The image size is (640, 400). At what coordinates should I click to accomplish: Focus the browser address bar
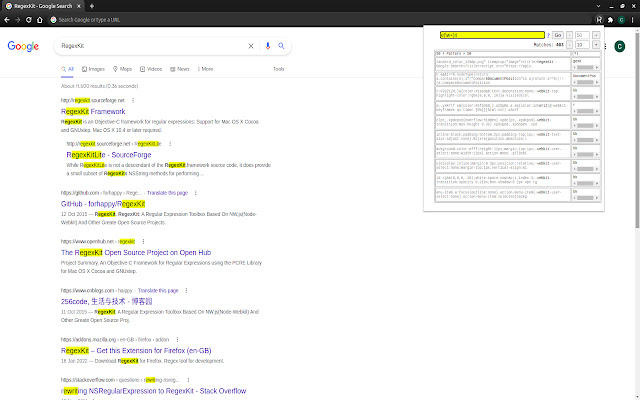coord(318,20)
